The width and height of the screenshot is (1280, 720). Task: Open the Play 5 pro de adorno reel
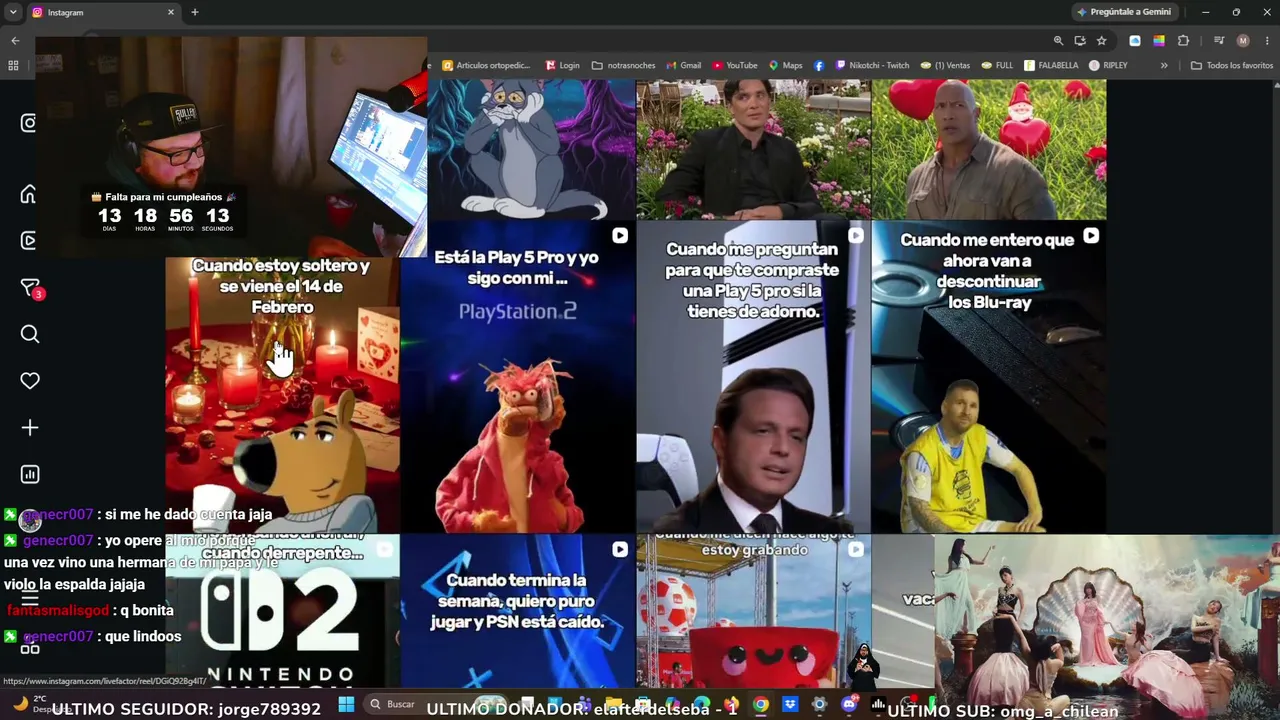(x=753, y=377)
